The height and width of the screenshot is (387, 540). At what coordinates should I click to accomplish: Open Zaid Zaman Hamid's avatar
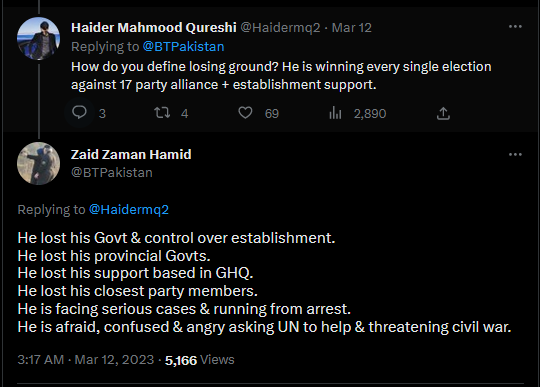[39, 164]
